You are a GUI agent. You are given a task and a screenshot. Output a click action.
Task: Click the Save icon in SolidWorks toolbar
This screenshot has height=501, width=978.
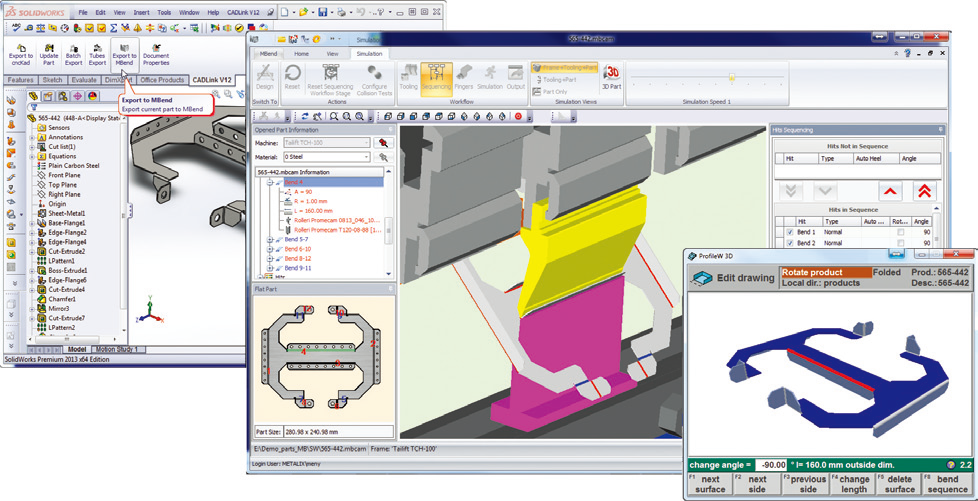tap(323, 12)
